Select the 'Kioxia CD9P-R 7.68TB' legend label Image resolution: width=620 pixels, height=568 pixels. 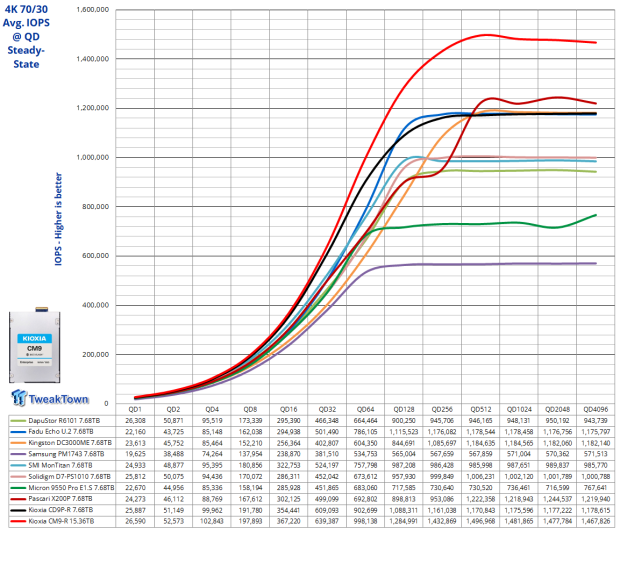click(x=61, y=510)
